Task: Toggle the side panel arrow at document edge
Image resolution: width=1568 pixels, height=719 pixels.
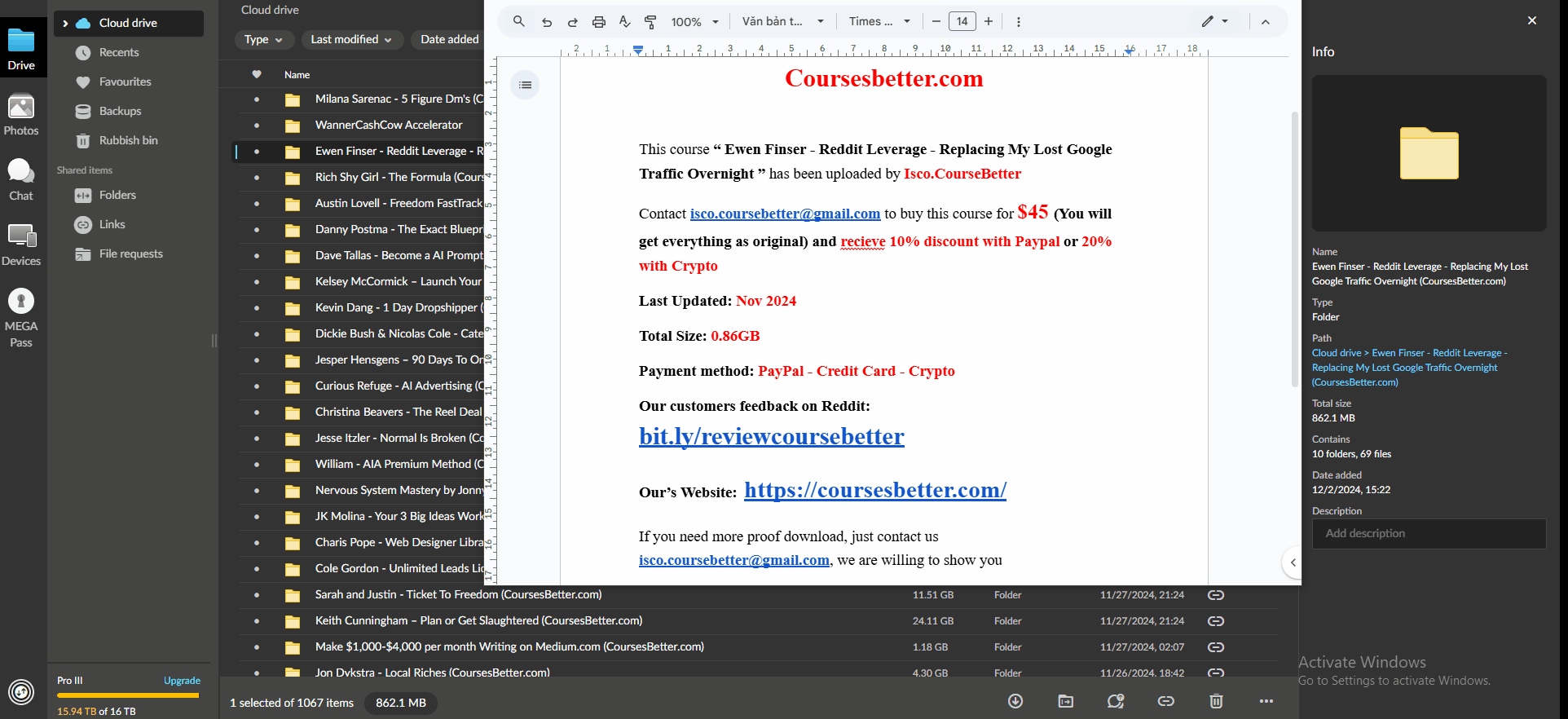Action: pos(1293,562)
